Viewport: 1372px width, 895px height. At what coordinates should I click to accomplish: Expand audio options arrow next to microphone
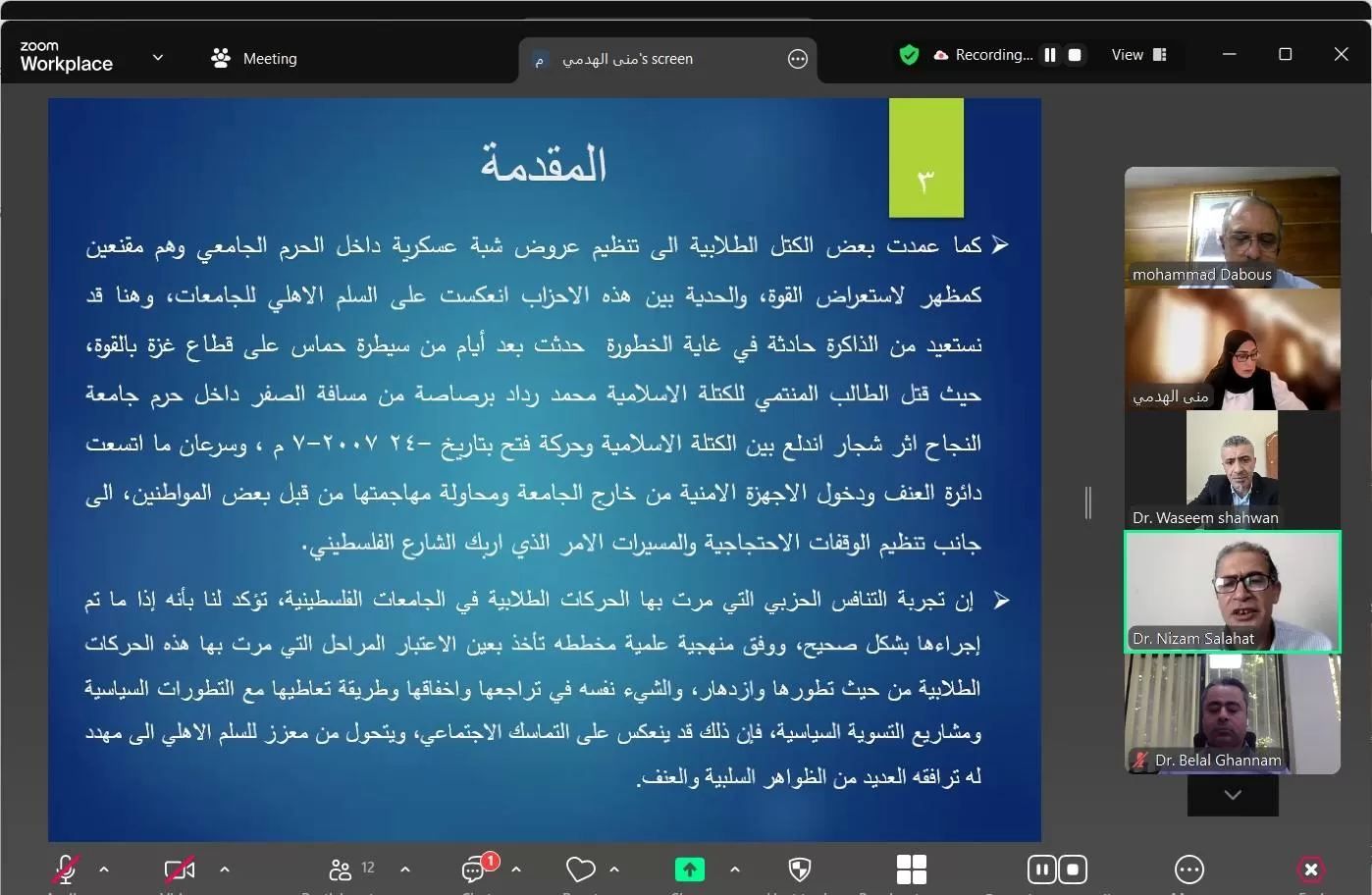[x=104, y=869]
